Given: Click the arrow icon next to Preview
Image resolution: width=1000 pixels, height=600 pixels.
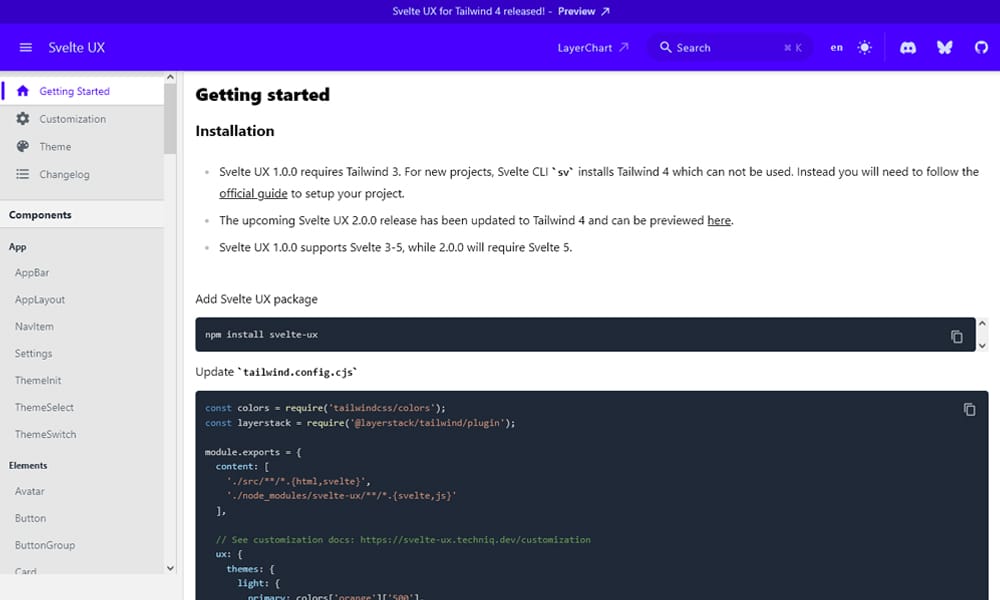Looking at the screenshot, I should (605, 11).
